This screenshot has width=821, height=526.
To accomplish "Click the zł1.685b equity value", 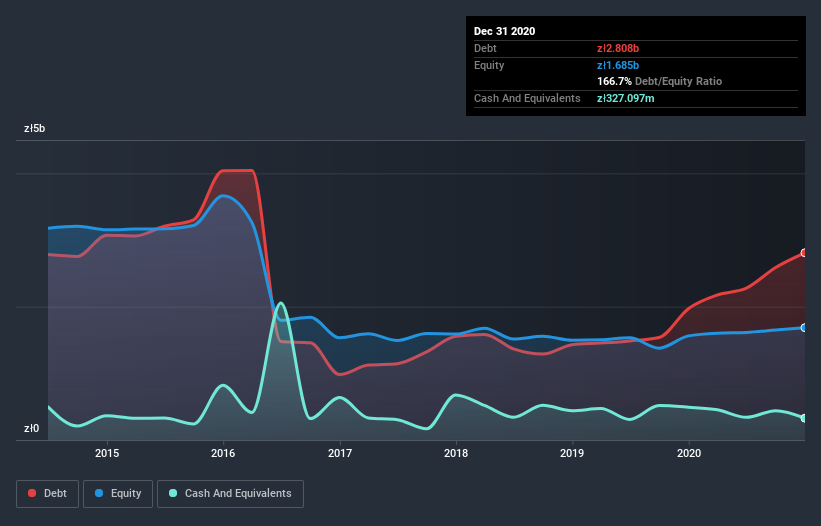I will (x=618, y=65).
